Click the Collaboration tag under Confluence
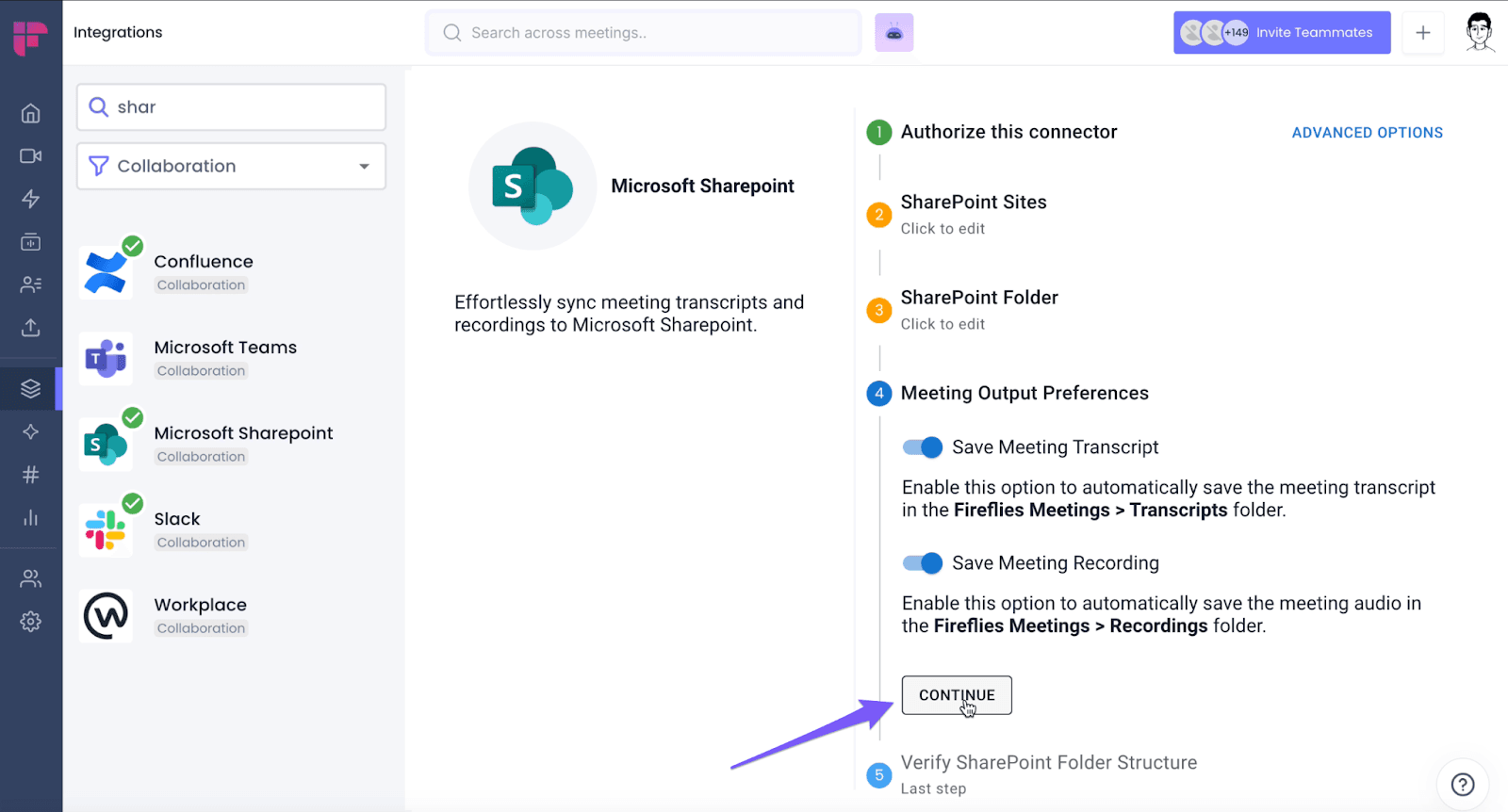Viewport: 1508px width, 812px height. pyautogui.click(x=201, y=285)
